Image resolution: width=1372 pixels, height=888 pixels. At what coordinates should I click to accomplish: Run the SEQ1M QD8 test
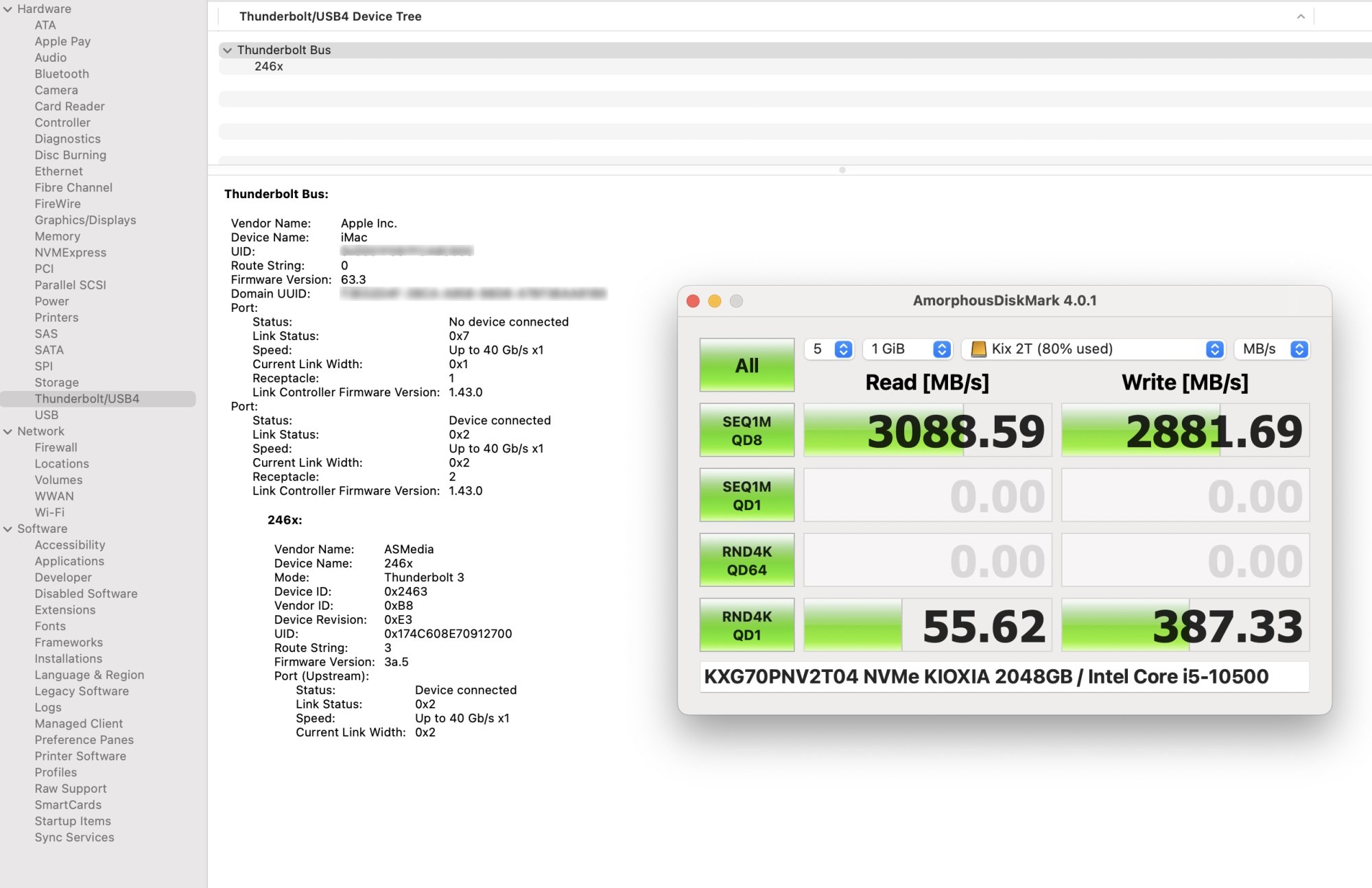click(746, 430)
